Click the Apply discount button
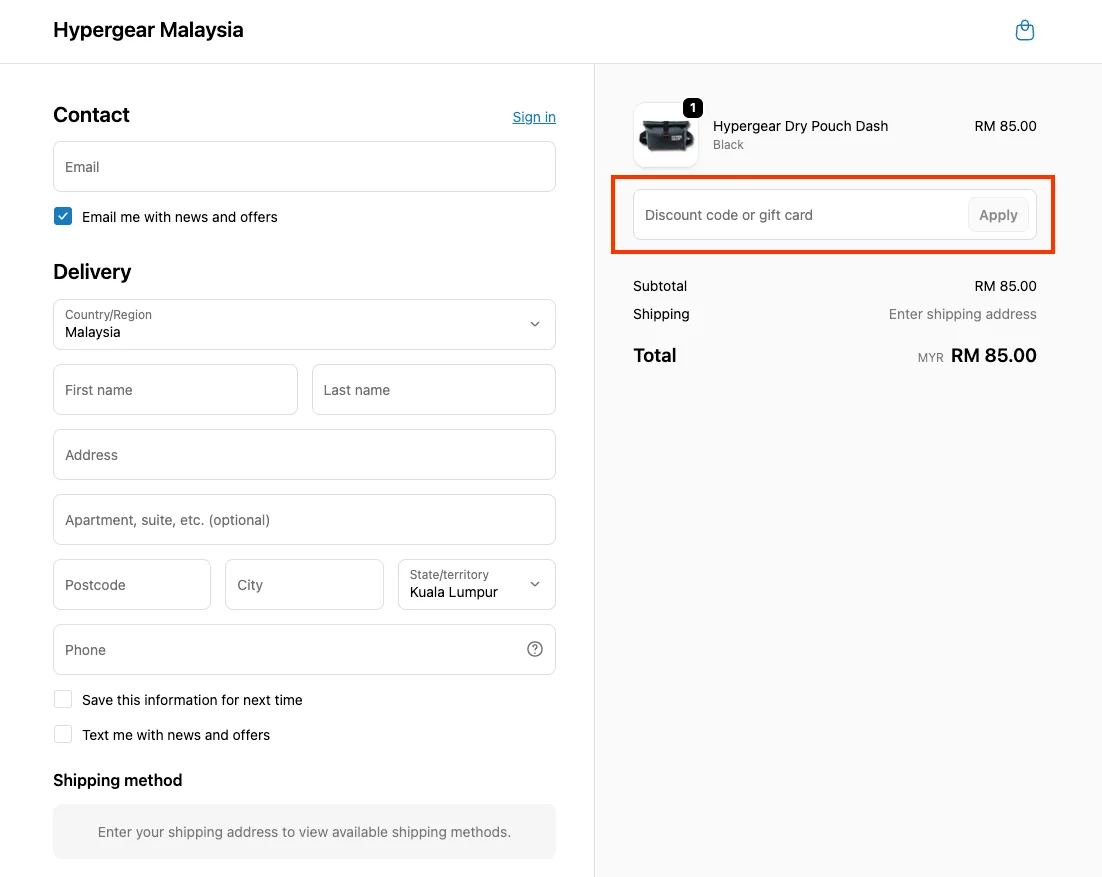This screenshot has width=1102, height=877. point(998,215)
